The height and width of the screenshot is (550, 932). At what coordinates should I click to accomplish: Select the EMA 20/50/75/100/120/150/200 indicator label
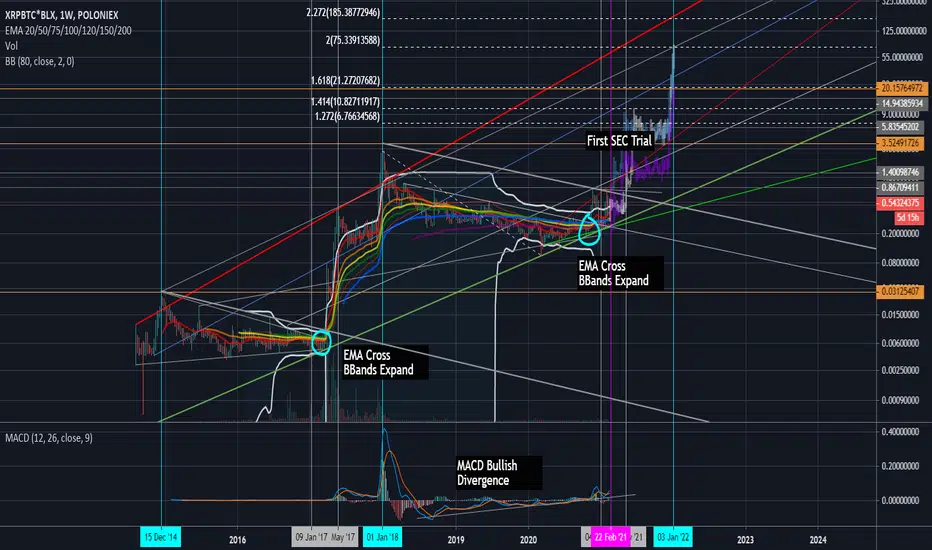(68, 30)
